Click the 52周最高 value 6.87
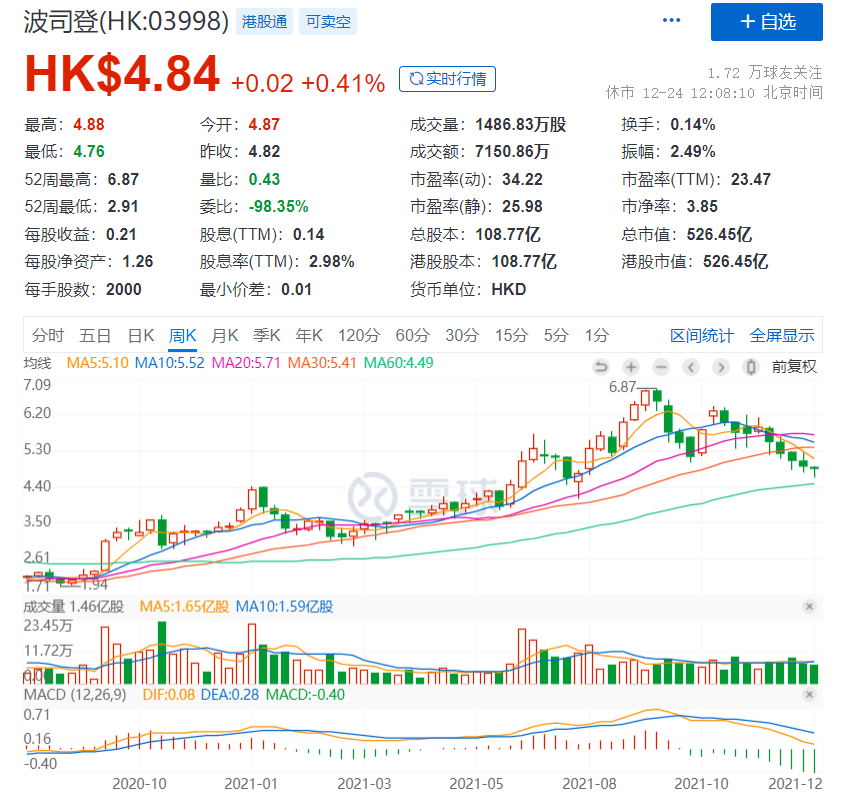This screenshot has height=806, width=863. 123,179
